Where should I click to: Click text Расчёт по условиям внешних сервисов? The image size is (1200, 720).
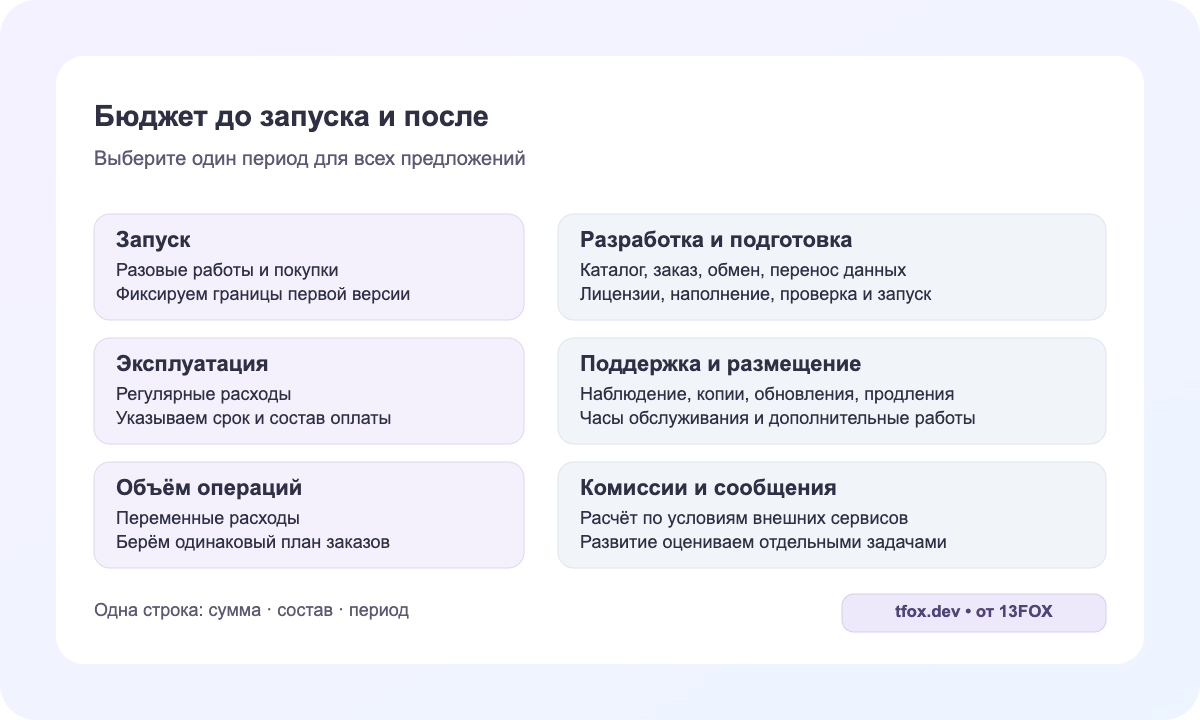click(744, 518)
